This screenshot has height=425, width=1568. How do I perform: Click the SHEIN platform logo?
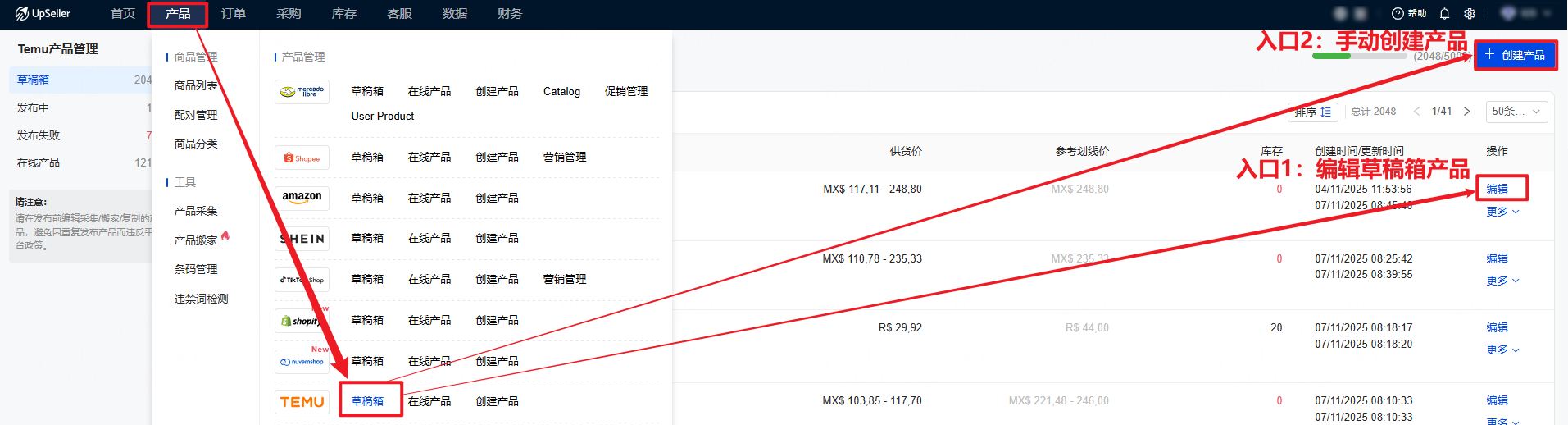coord(302,239)
